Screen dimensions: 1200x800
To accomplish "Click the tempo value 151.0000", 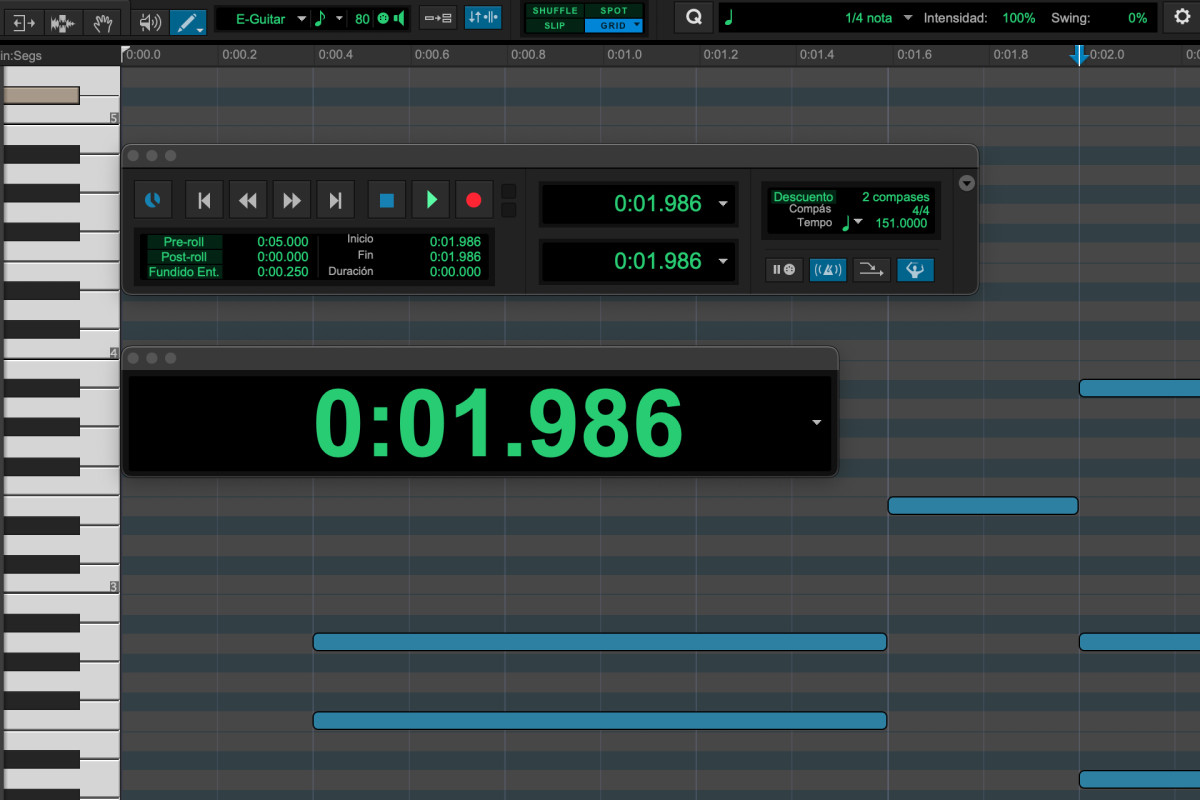I will click(x=903, y=224).
